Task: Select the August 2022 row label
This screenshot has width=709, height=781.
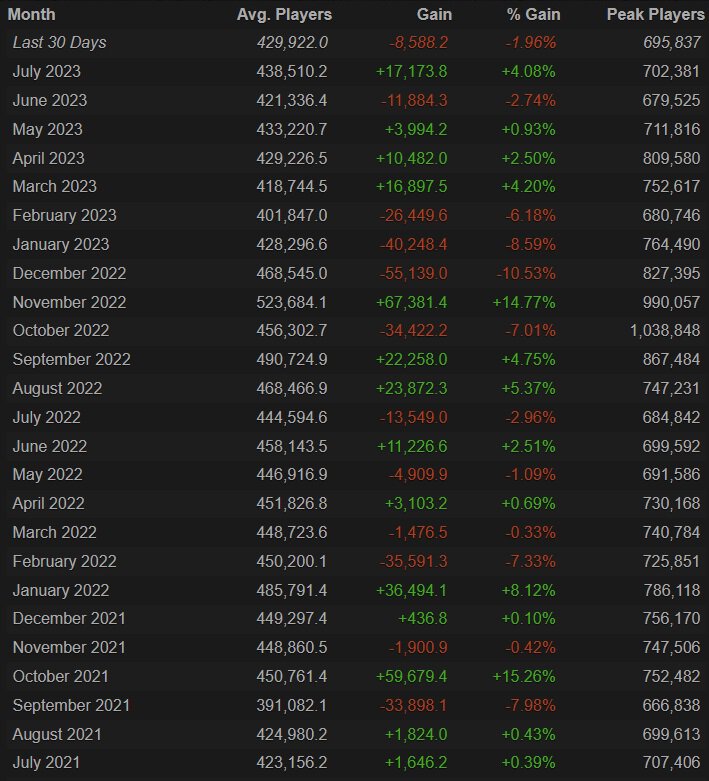Action: click(x=57, y=388)
